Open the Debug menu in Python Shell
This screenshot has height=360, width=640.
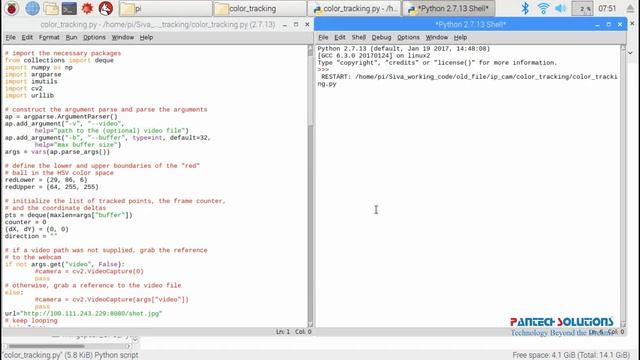tap(381, 37)
